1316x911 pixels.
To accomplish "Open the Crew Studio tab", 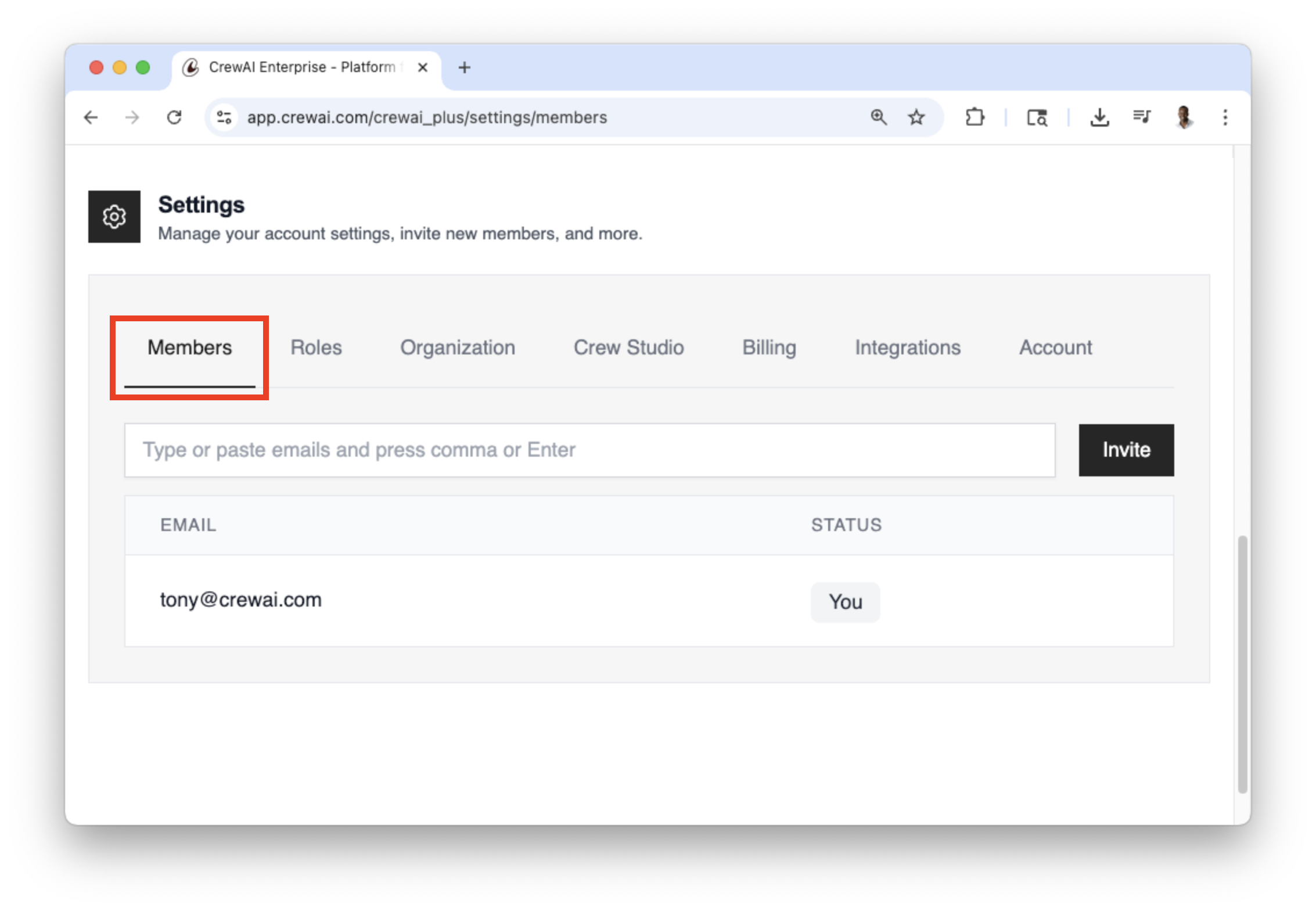I will pos(628,347).
